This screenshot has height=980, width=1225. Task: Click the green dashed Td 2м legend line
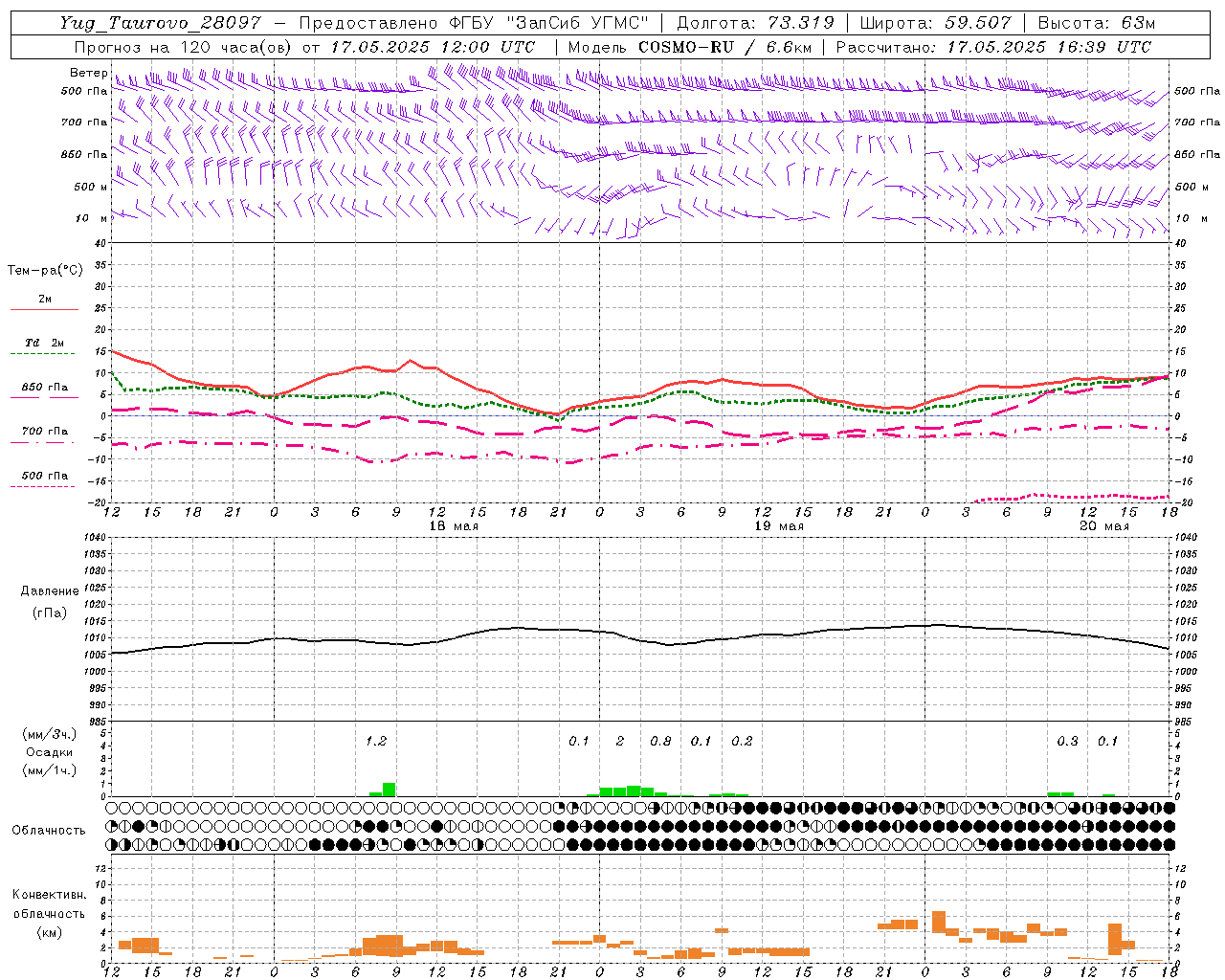pos(43,354)
